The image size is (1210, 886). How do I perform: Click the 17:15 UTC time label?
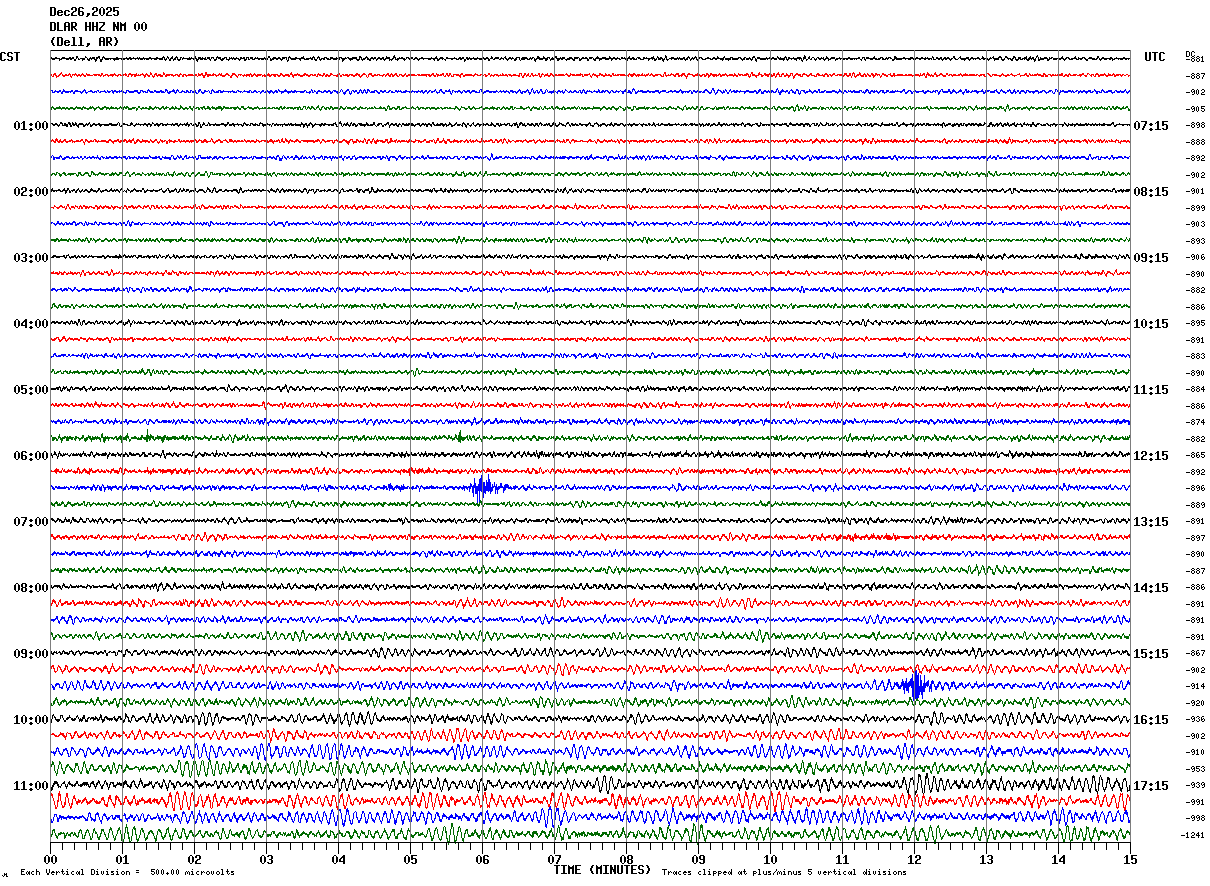[x=1150, y=786]
